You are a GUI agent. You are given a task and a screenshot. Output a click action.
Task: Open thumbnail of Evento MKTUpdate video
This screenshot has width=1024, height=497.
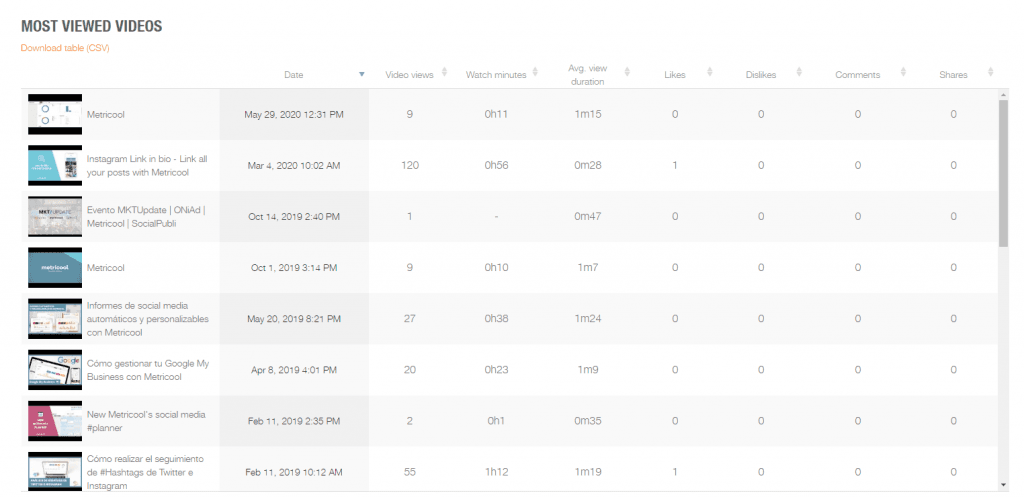55,216
